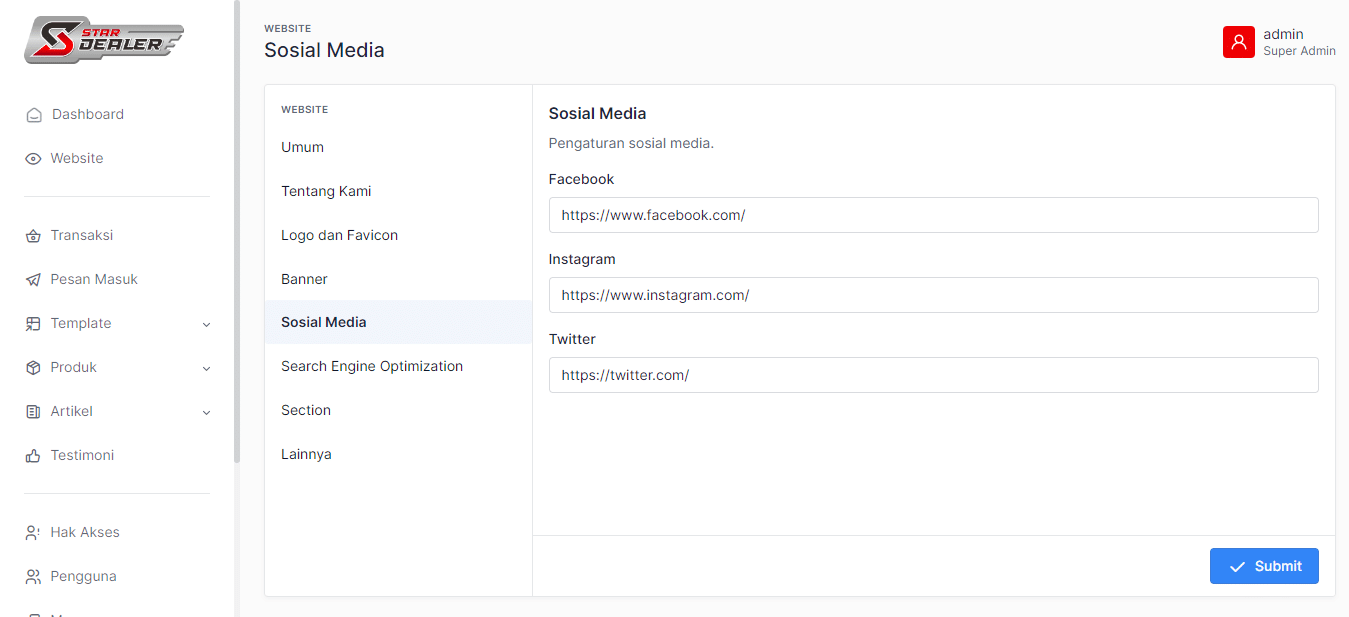Open the Umum settings tab

click(x=303, y=147)
